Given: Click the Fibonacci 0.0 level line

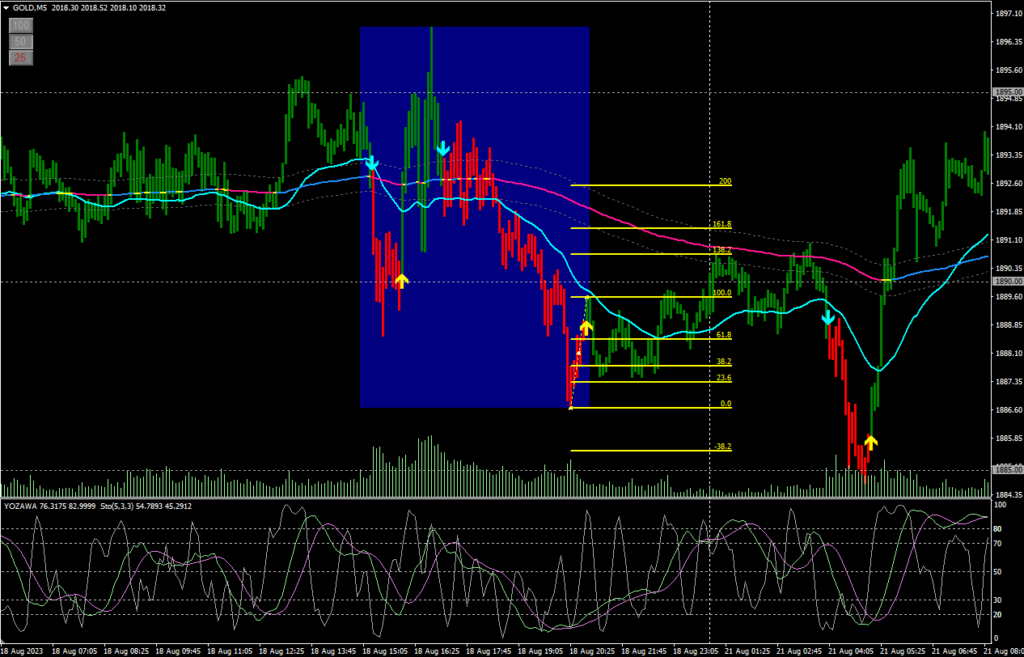Looking at the screenshot, I should (650, 408).
